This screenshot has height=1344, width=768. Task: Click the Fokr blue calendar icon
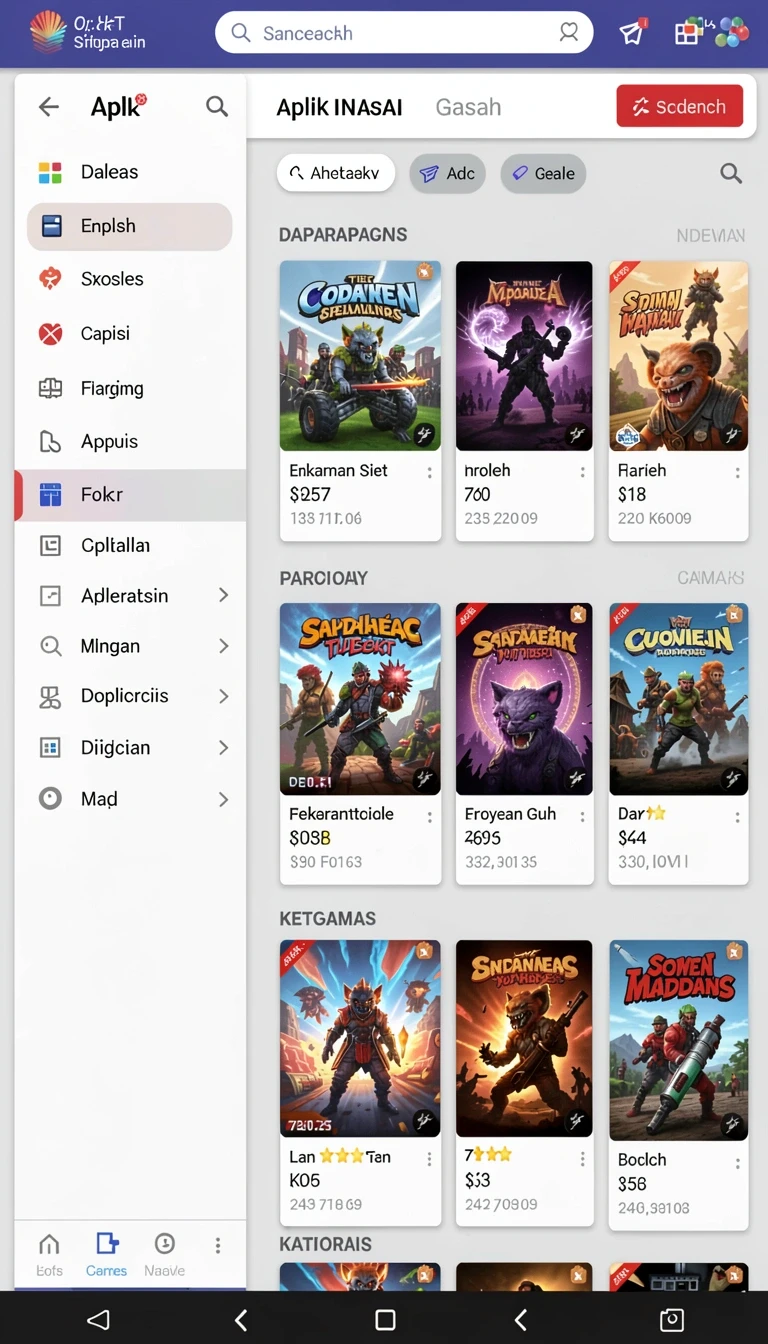pos(51,494)
